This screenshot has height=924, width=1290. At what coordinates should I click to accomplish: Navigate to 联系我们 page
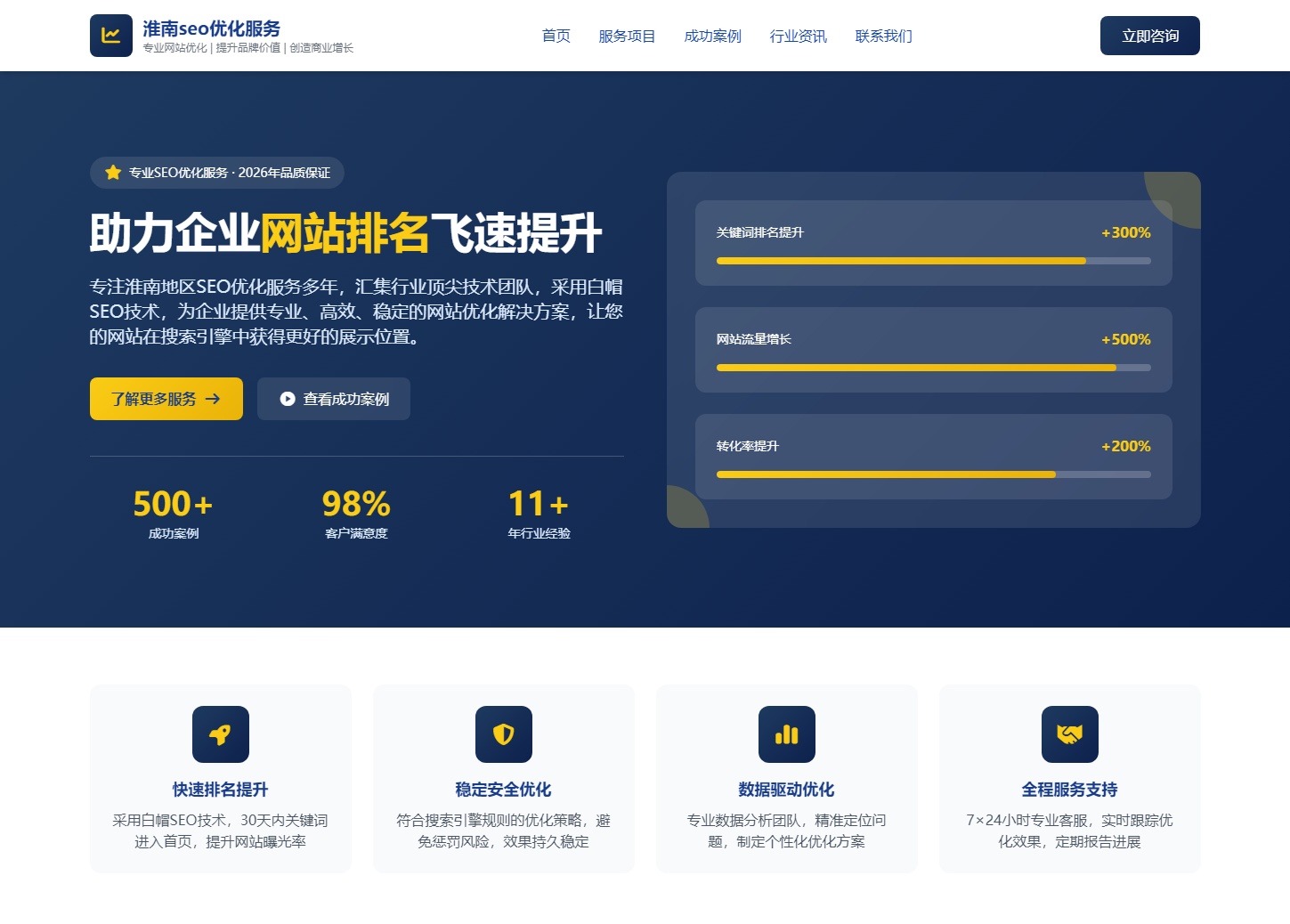click(x=883, y=36)
